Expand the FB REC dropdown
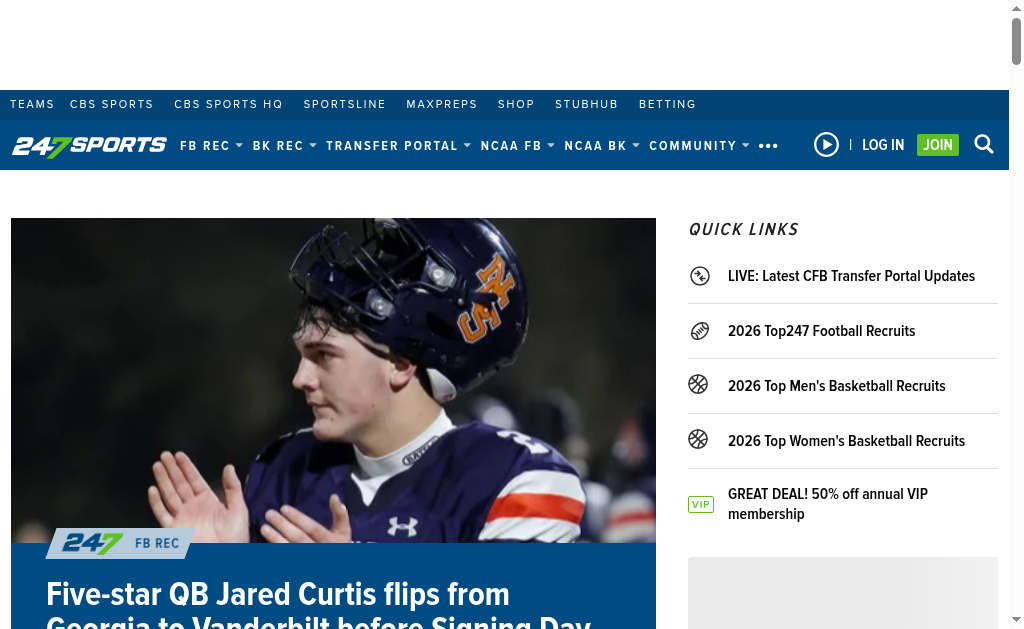1024x629 pixels. tap(211, 146)
